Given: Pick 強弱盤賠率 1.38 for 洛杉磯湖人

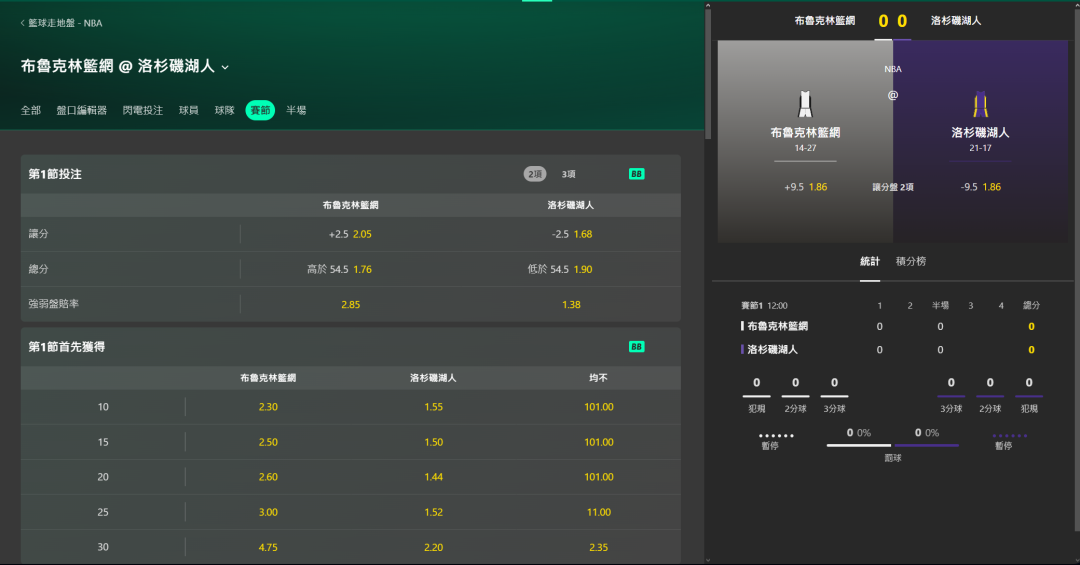Looking at the screenshot, I should tap(571, 305).
